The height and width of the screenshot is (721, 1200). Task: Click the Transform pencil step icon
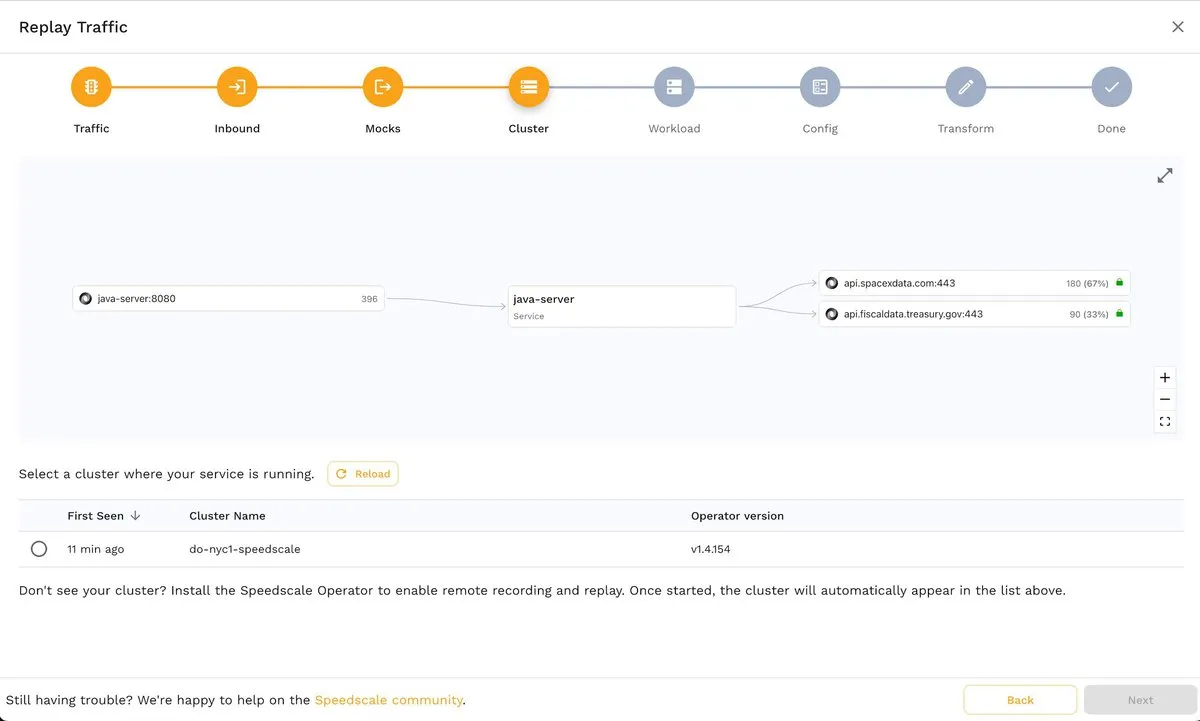tap(966, 87)
